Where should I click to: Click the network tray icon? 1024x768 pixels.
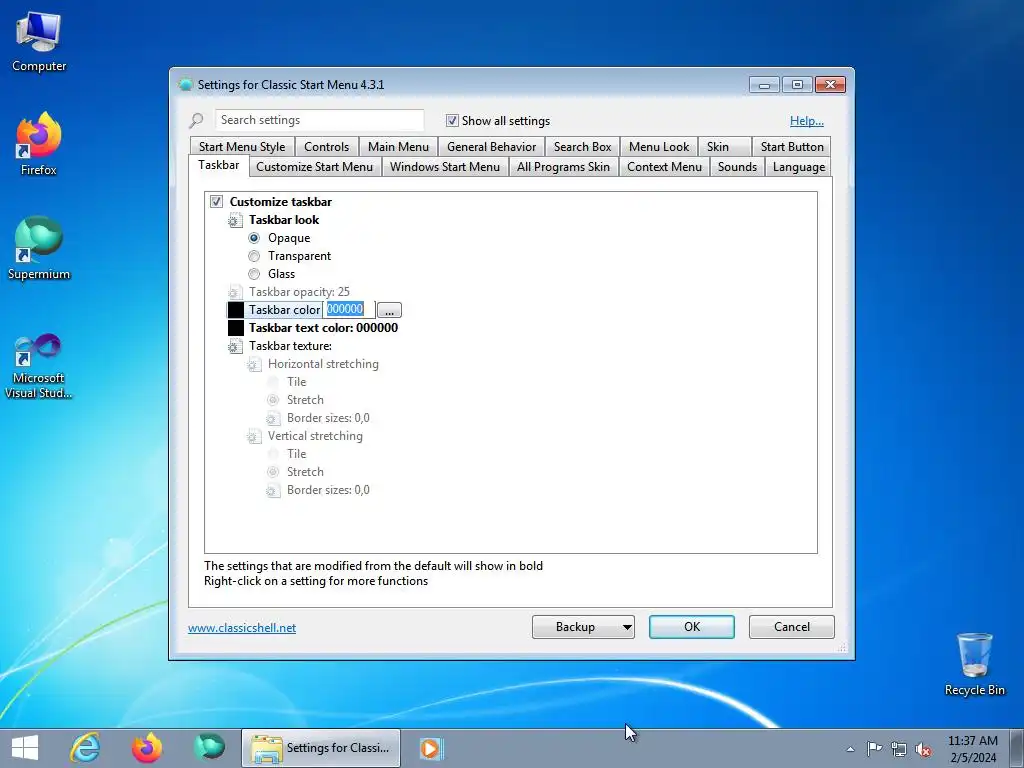click(899, 748)
